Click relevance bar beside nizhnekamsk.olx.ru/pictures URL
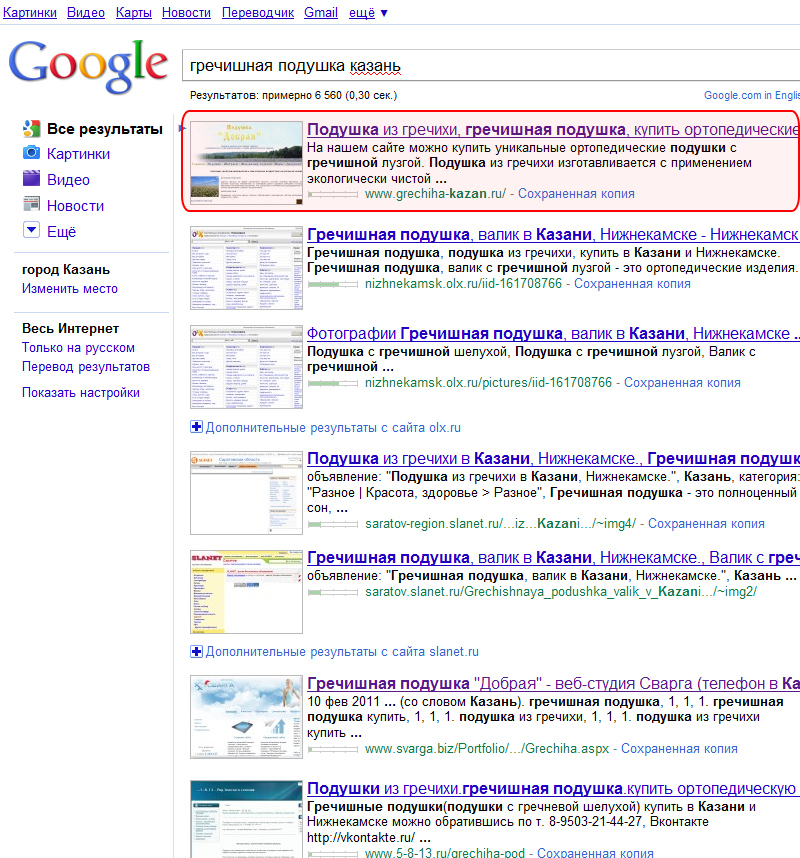The height and width of the screenshot is (858, 800). pos(333,383)
